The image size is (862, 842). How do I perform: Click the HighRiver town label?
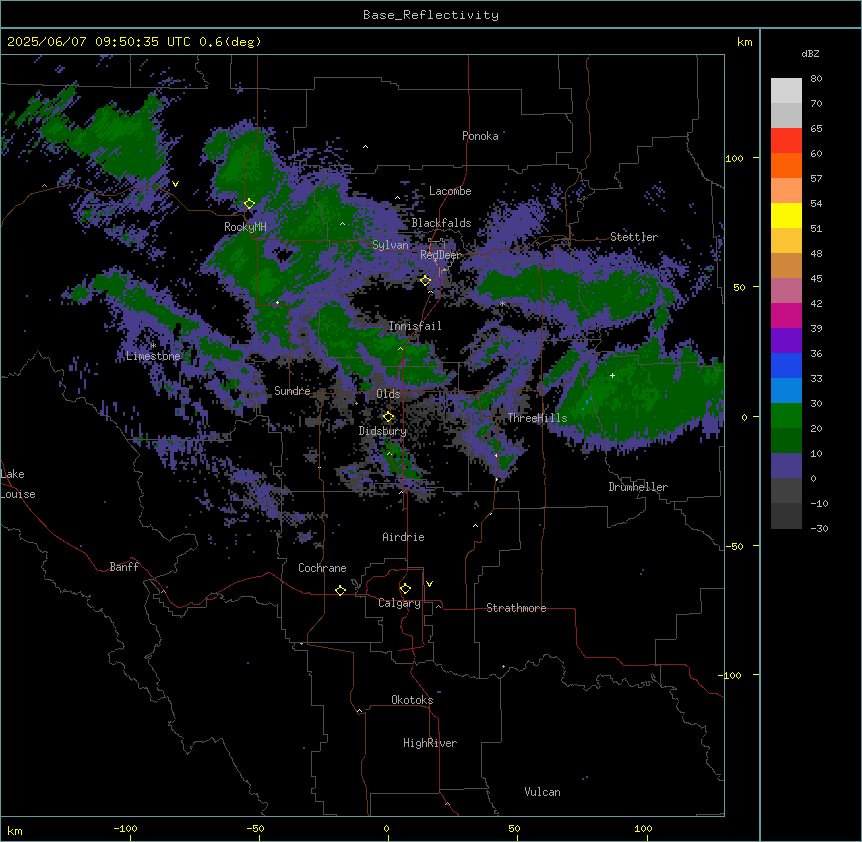430,743
